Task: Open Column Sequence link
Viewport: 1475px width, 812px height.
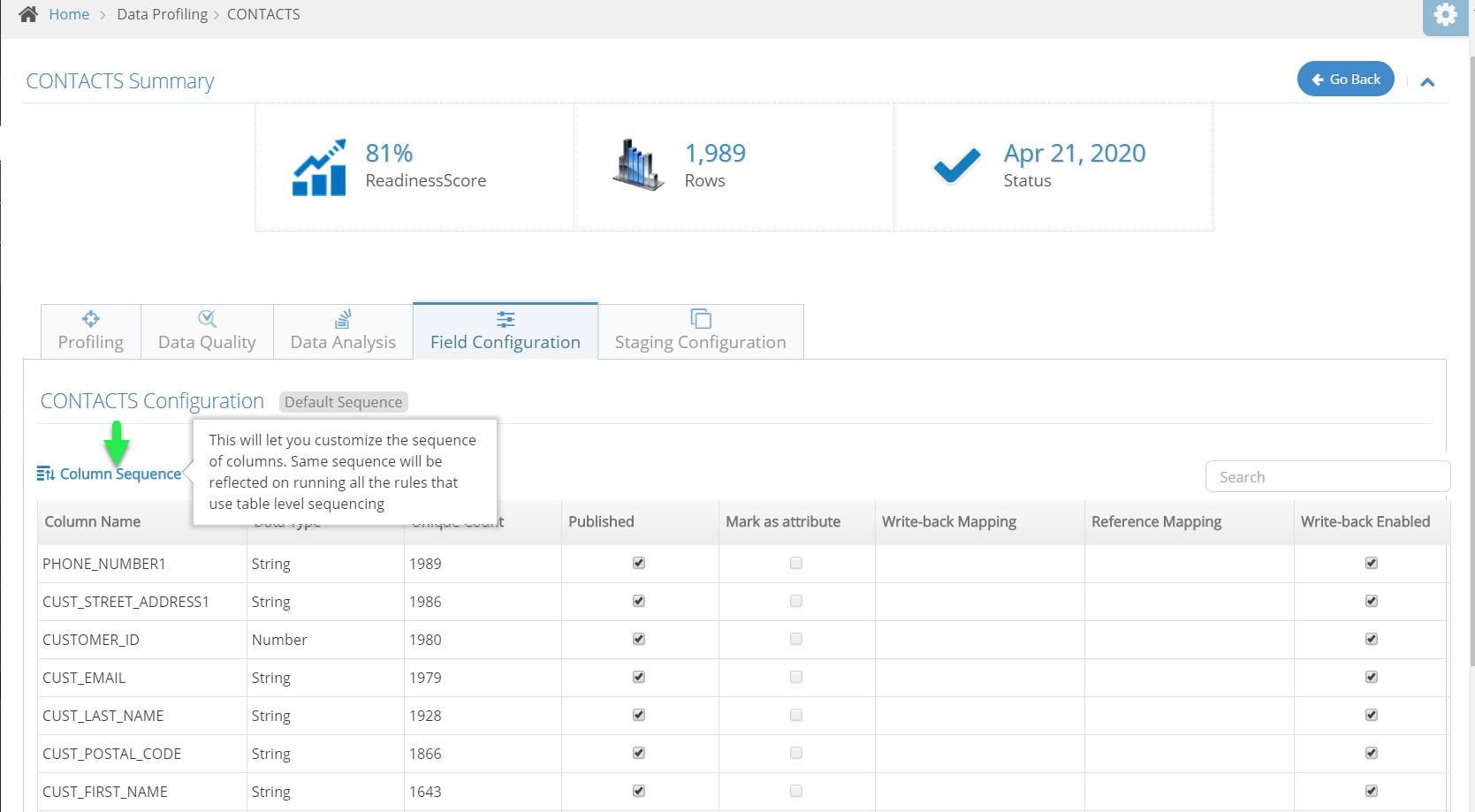Action: [x=120, y=474]
